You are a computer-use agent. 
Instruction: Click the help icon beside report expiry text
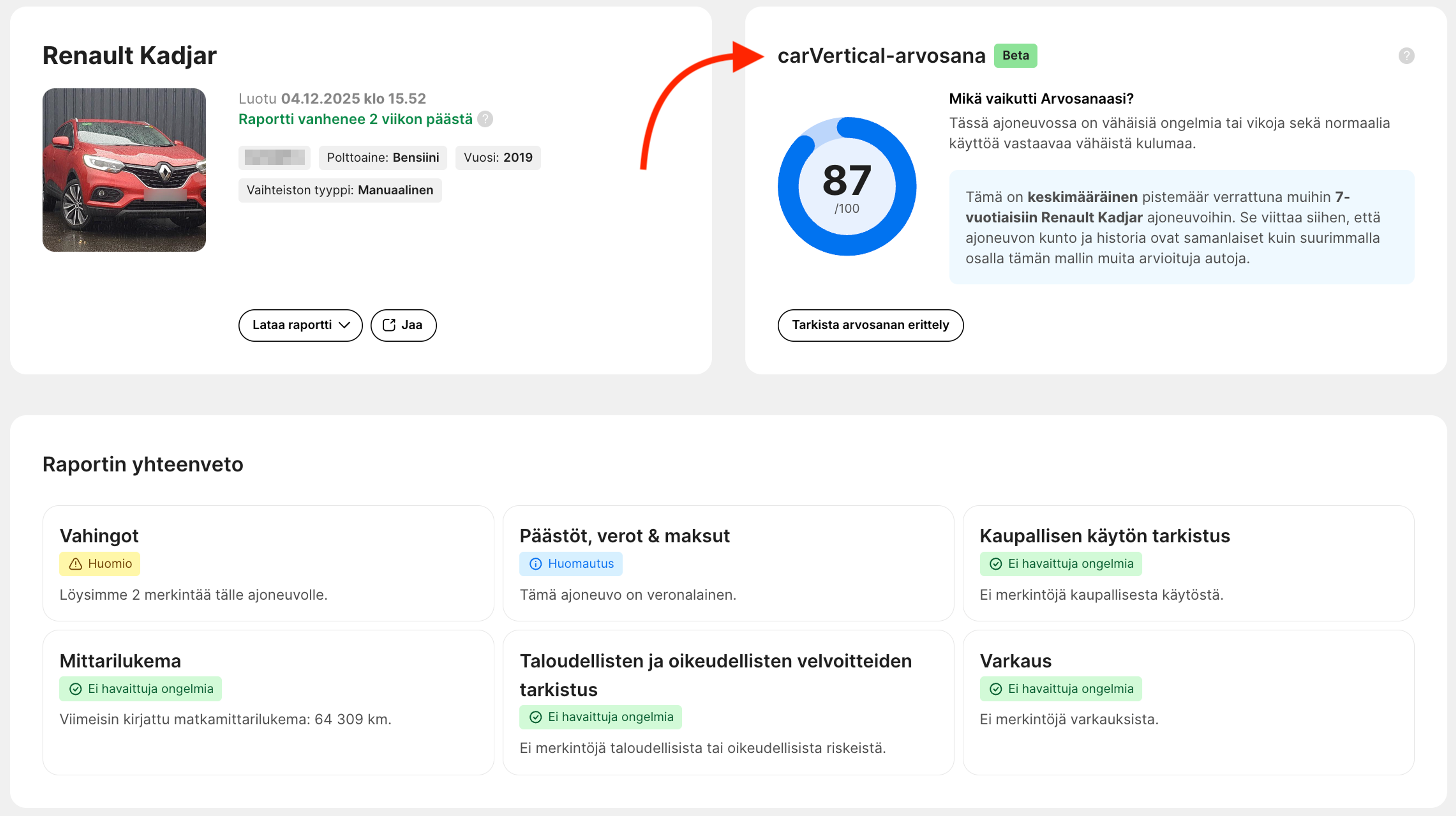tap(485, 119)
